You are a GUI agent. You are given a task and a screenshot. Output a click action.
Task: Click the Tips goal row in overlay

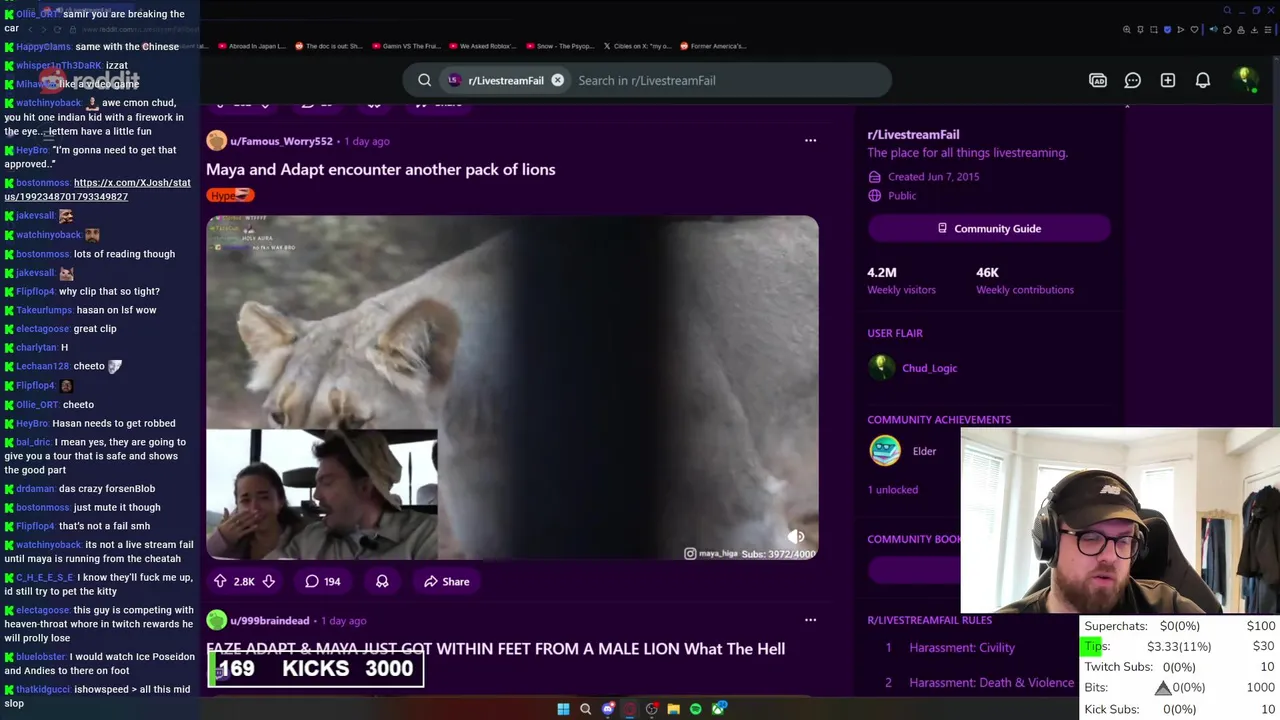1180,646
